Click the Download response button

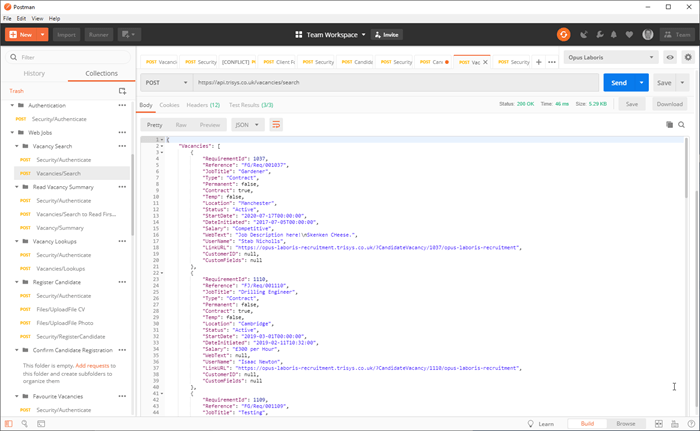[x=669, y=104]
